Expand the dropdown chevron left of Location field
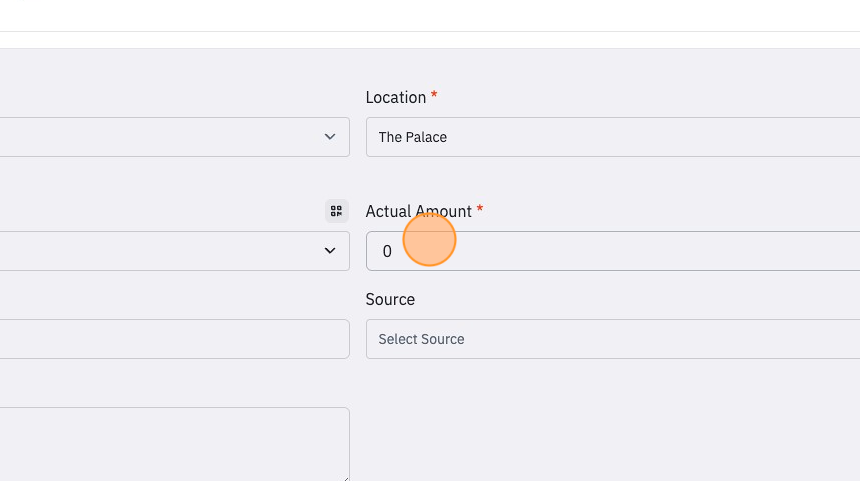The image size is (860, 481). point(330,137)
